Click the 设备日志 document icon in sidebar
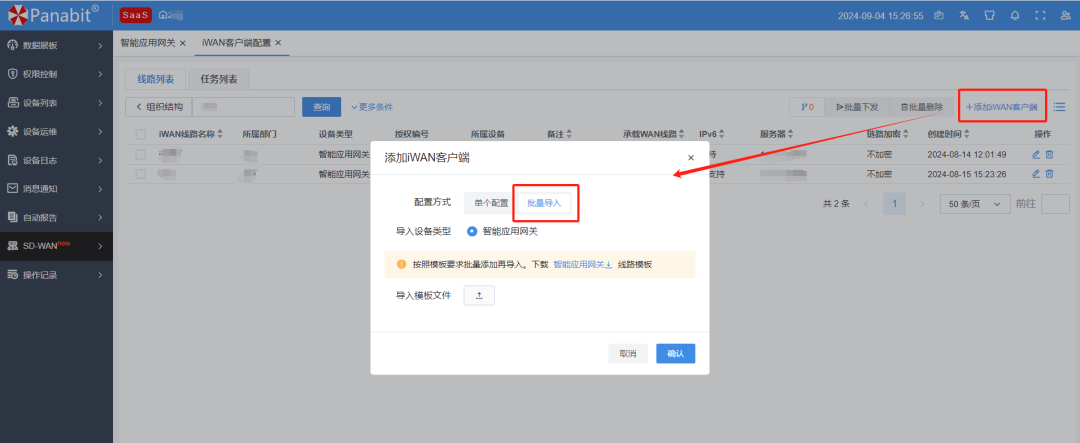The image size is (1080, 443). (12, 160)
